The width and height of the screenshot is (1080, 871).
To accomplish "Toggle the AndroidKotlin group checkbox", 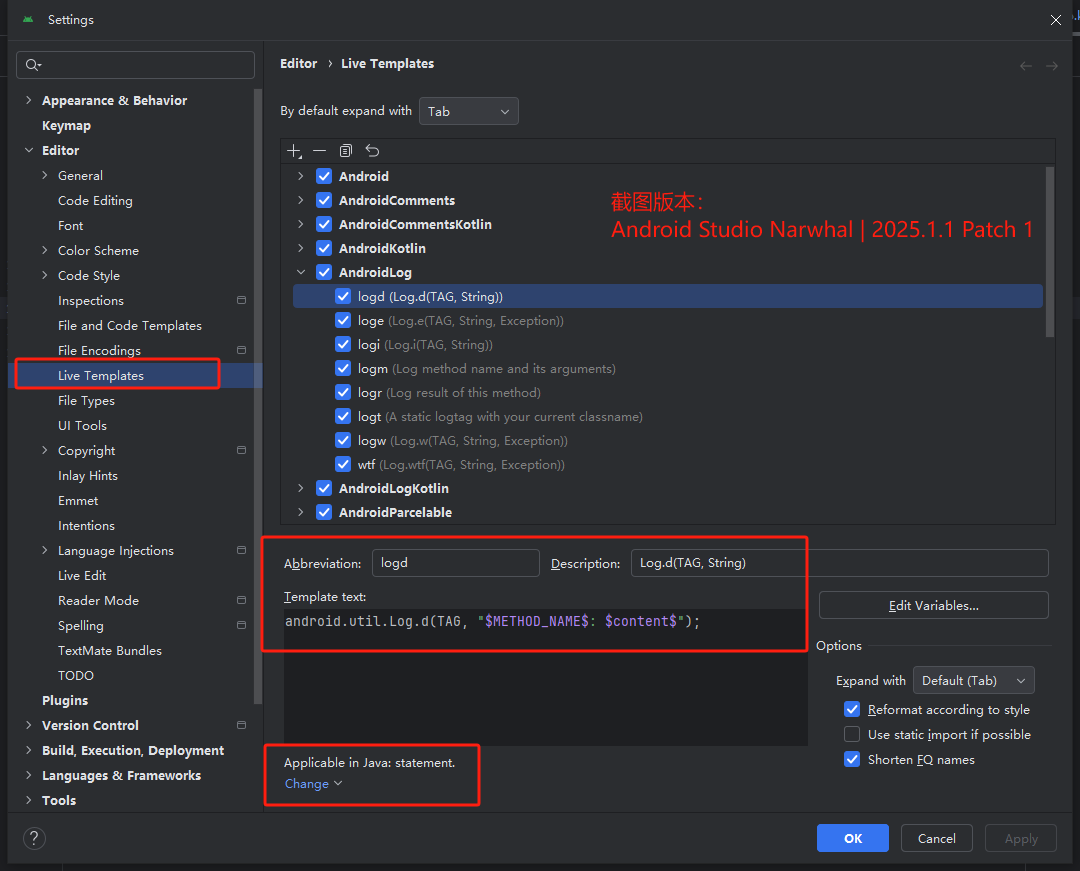I will (x=324, y=248).
